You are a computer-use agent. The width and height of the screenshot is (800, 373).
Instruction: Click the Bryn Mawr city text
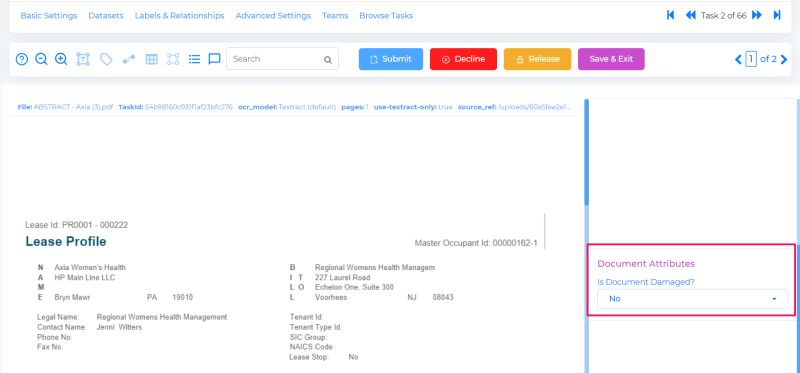pyautogui.click(x=72, y=297)
